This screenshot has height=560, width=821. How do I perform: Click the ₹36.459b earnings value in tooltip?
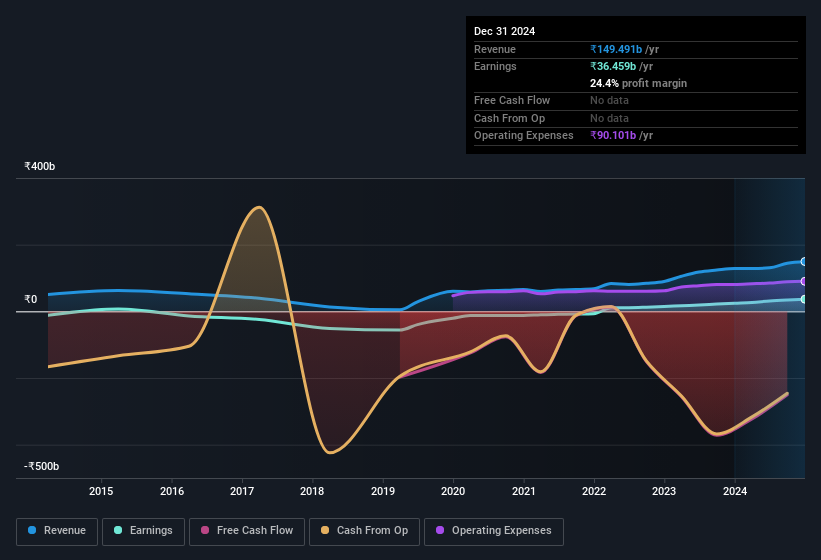[x=613, y=66]
